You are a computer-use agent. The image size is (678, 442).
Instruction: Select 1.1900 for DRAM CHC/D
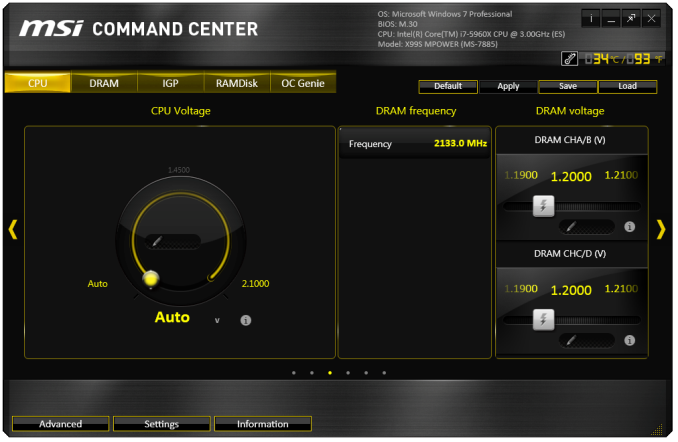[x=521, y=289]
